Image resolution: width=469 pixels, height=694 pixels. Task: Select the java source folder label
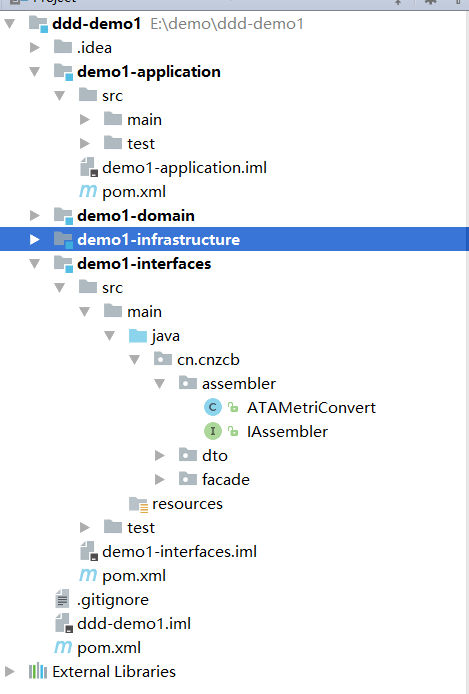tap(165, 336)
